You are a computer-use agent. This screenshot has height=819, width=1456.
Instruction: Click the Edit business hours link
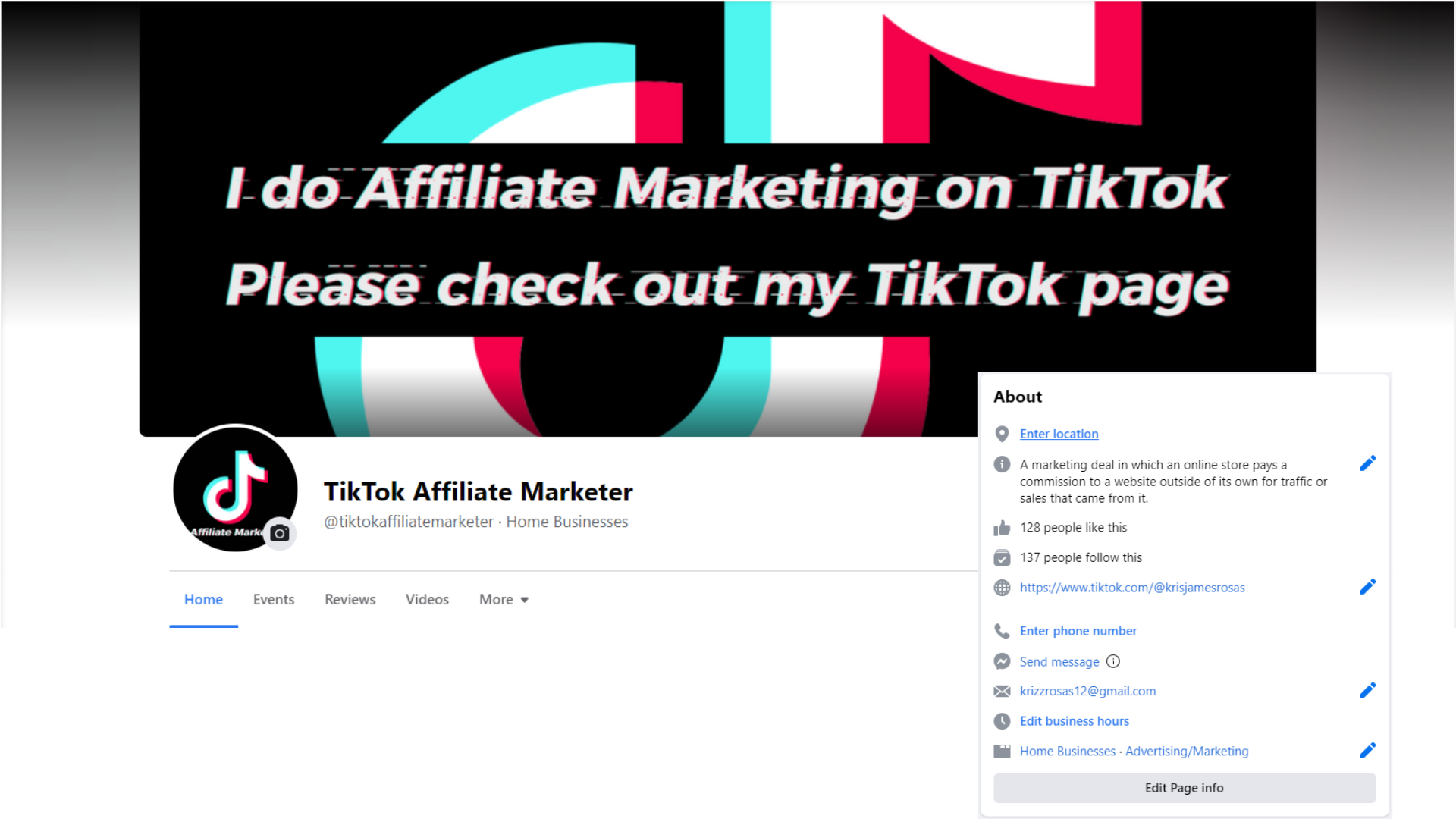(x=1074, y=721)
